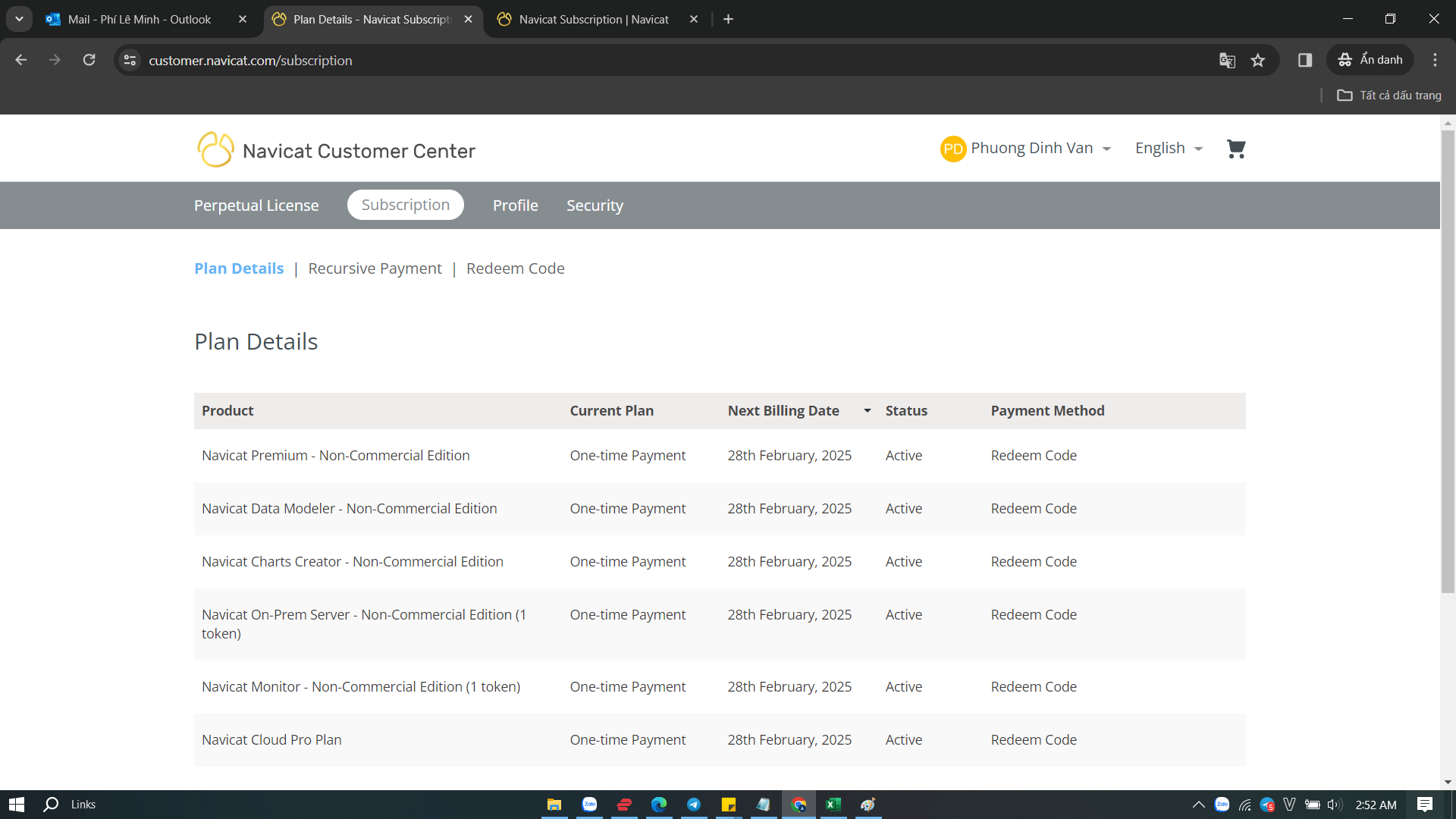Click the Incognito 'Ẩn danh' button
The height and width of the screenshot is (819, 1456).
(x=1370, y=60)
